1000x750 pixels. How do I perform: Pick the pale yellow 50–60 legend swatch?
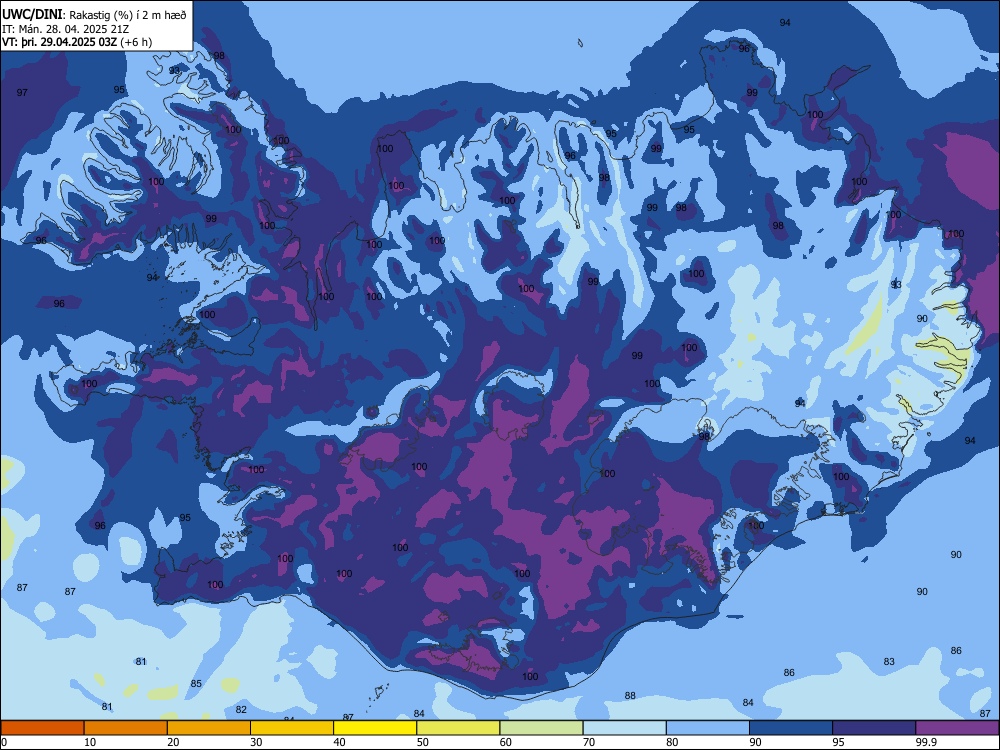(x=458, y=727)
